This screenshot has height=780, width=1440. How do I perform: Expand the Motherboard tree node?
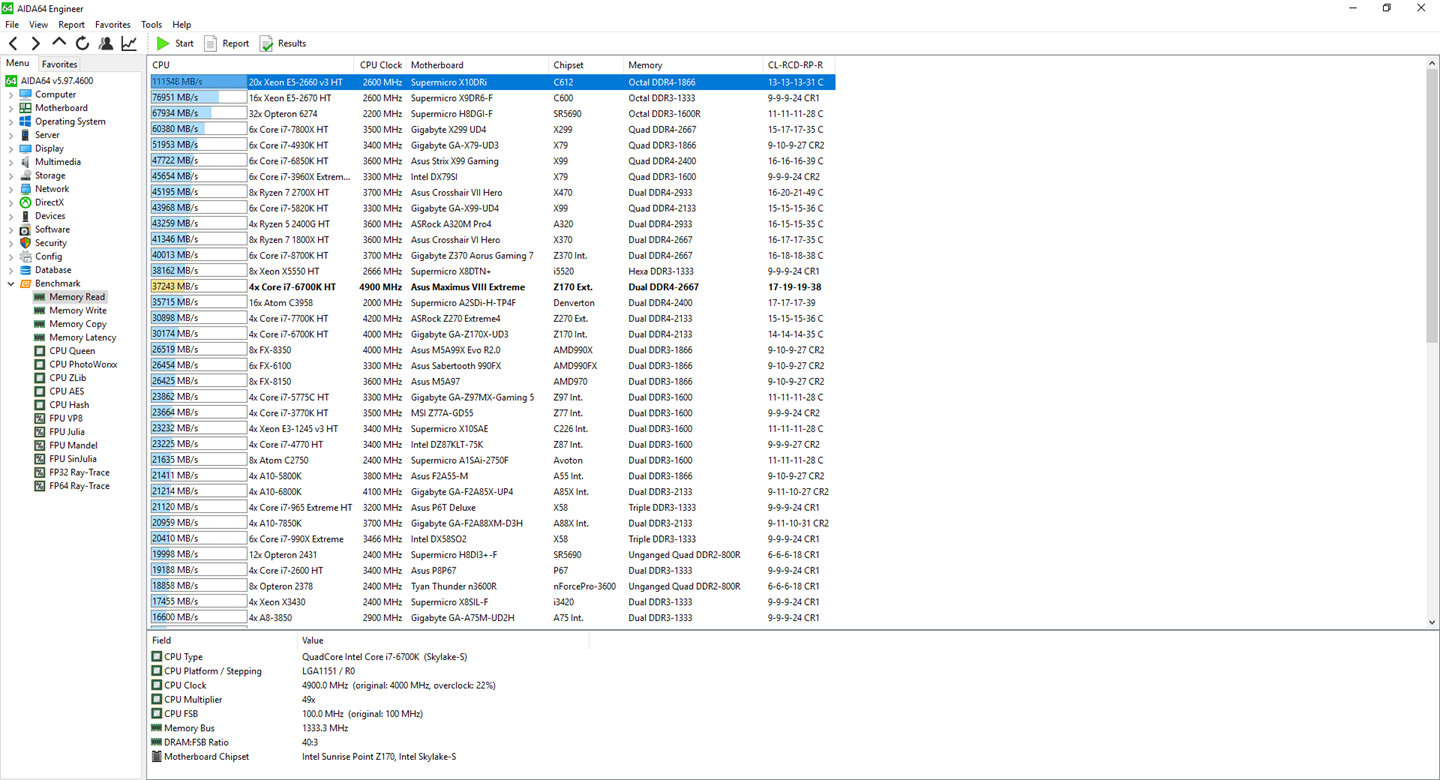click(x=11, y=108)
